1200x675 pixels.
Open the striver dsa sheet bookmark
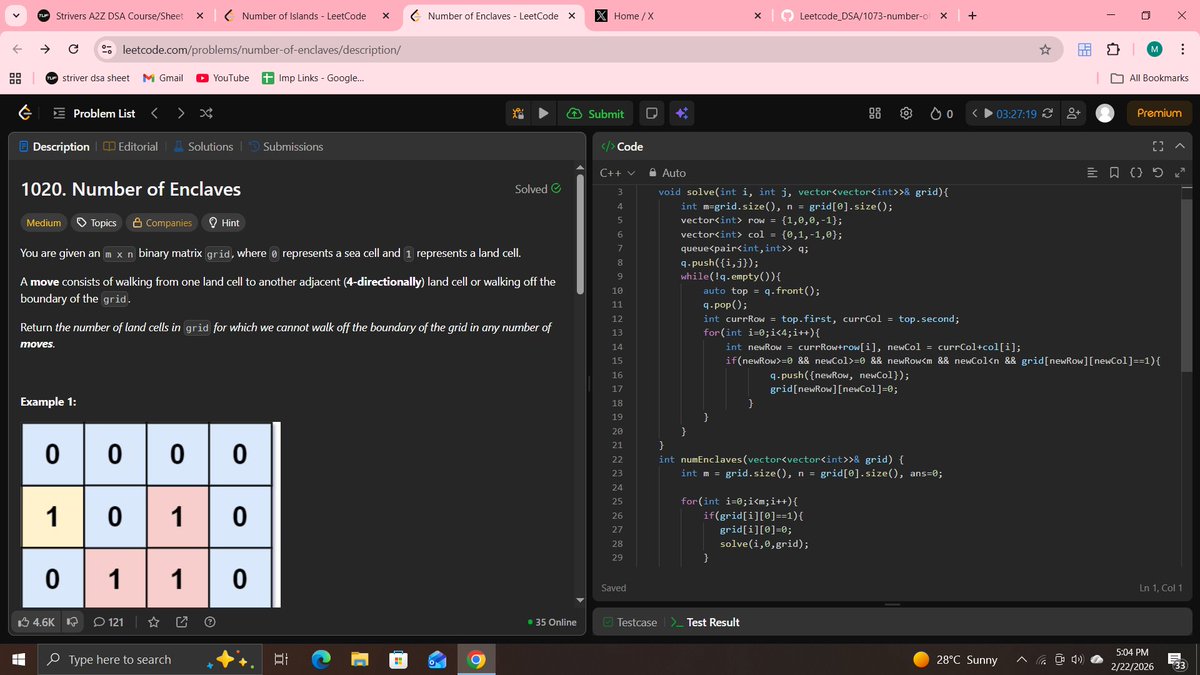(86, 78)
